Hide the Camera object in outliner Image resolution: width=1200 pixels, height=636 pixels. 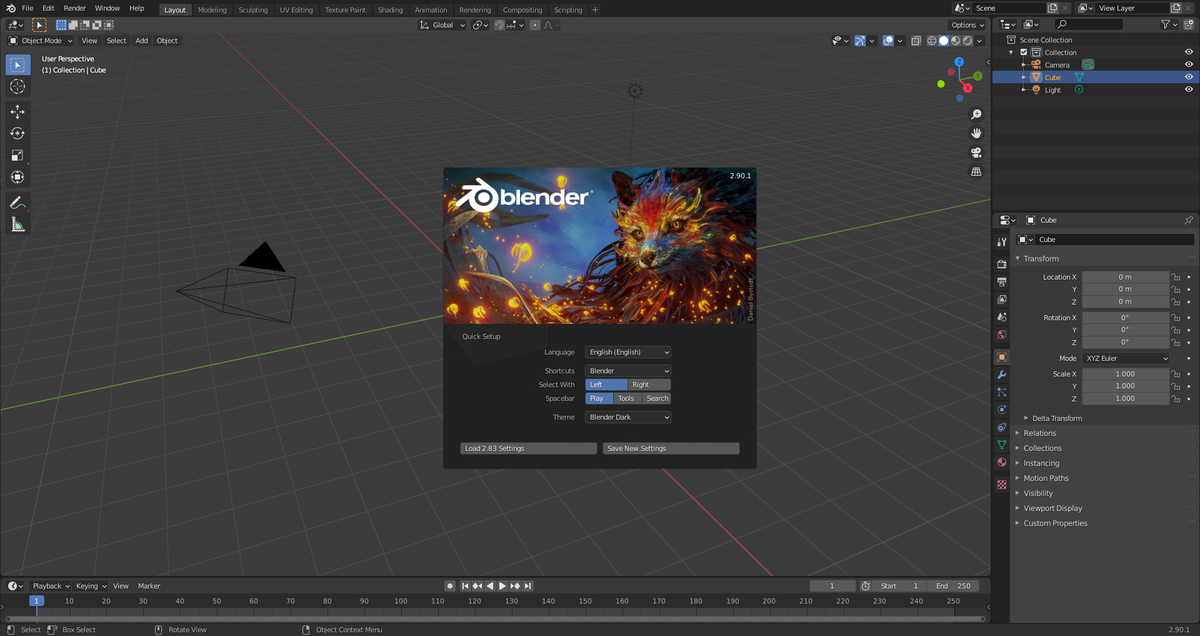[1189, 65]
